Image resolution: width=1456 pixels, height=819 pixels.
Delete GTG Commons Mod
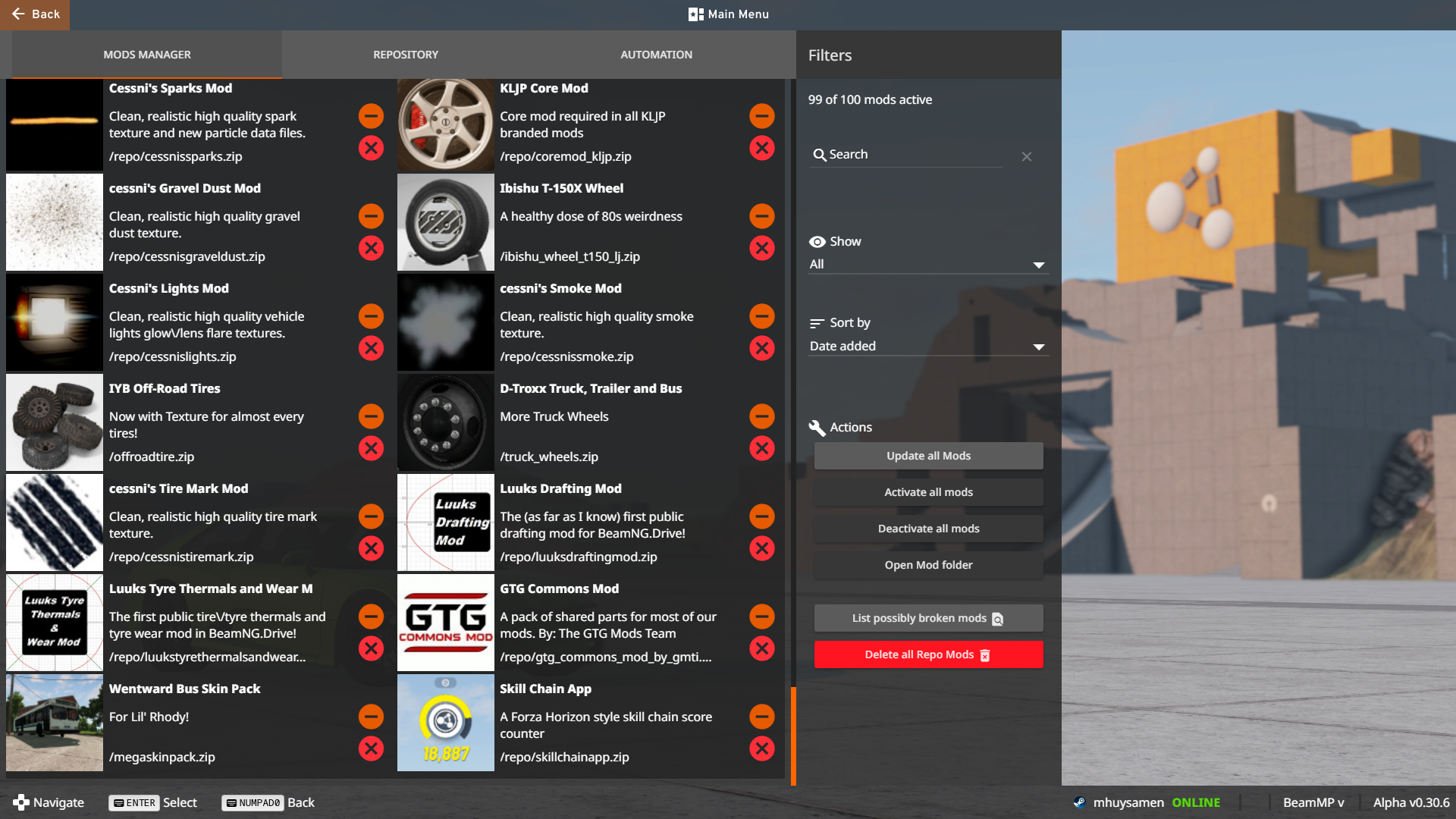click(762, 648)
